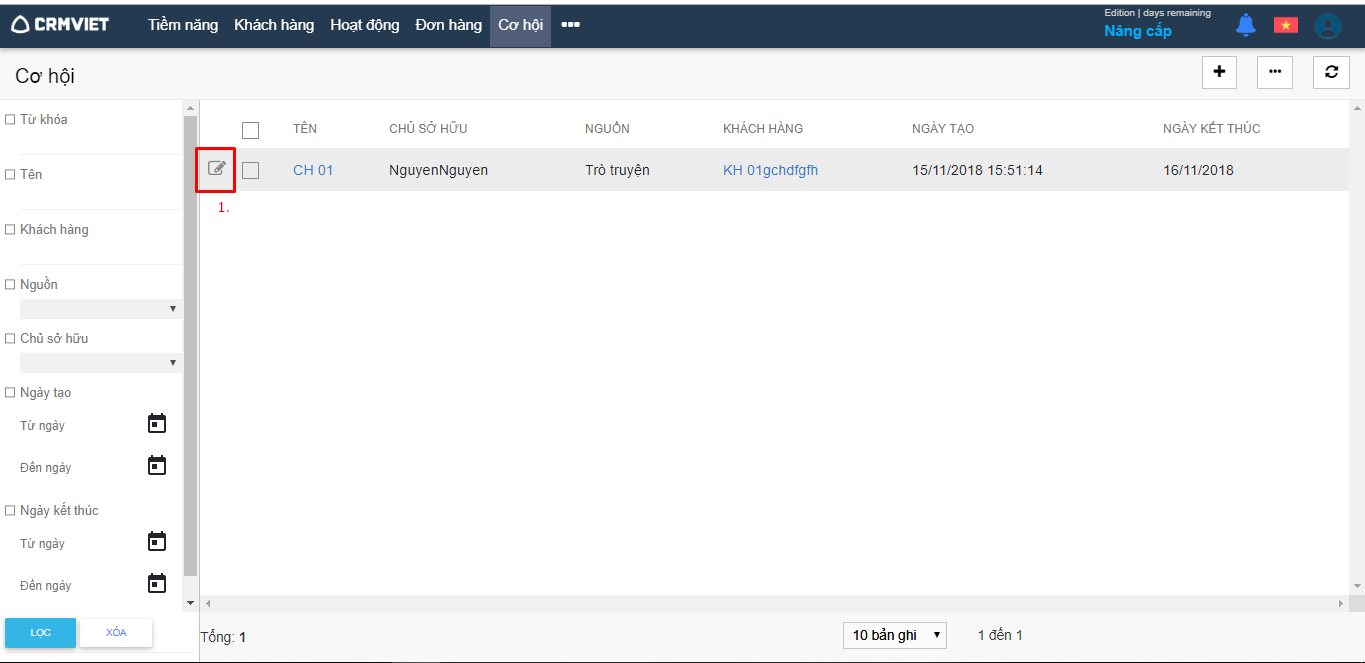Open the three-dots actions button below header
The width and height of the screenshot is (1365, 663).
pos(1275,72)
